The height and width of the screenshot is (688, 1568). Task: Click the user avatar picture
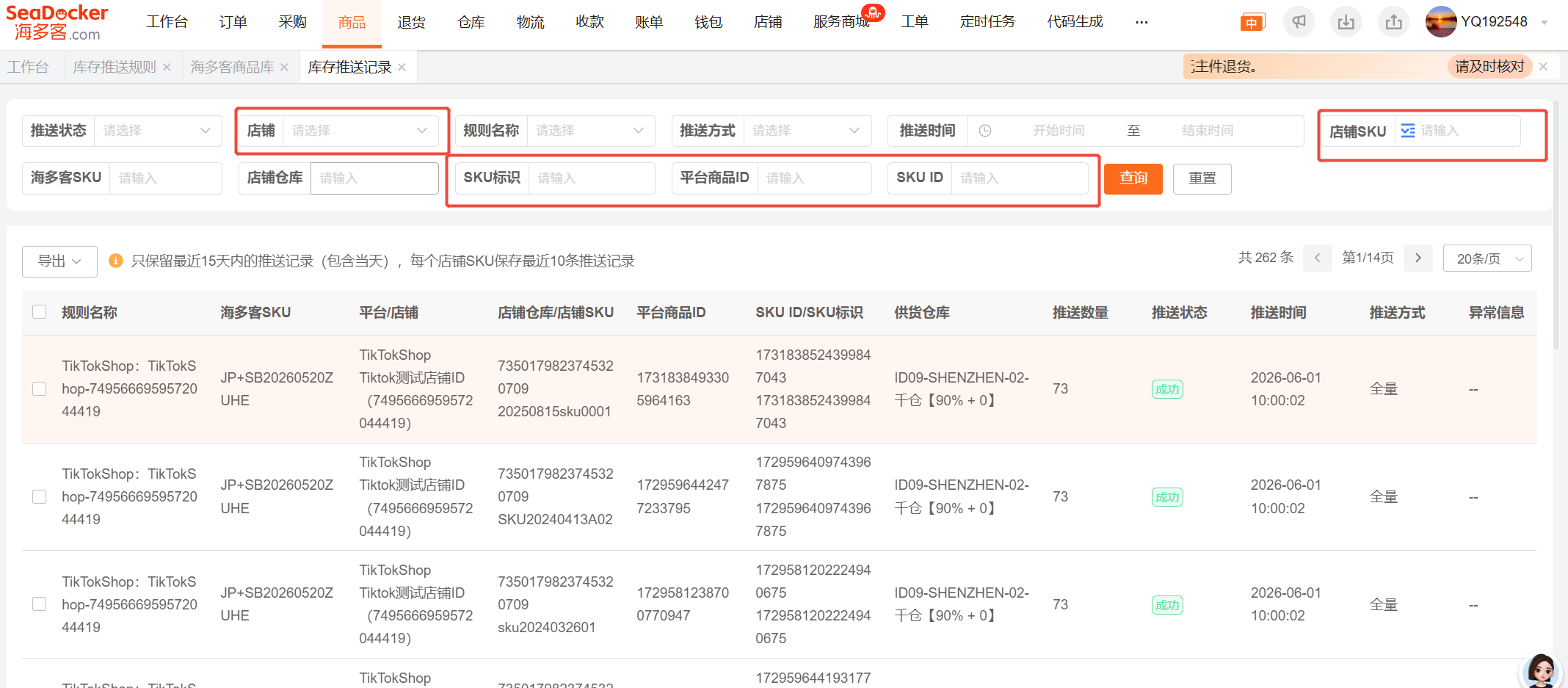click(1440, 22)
